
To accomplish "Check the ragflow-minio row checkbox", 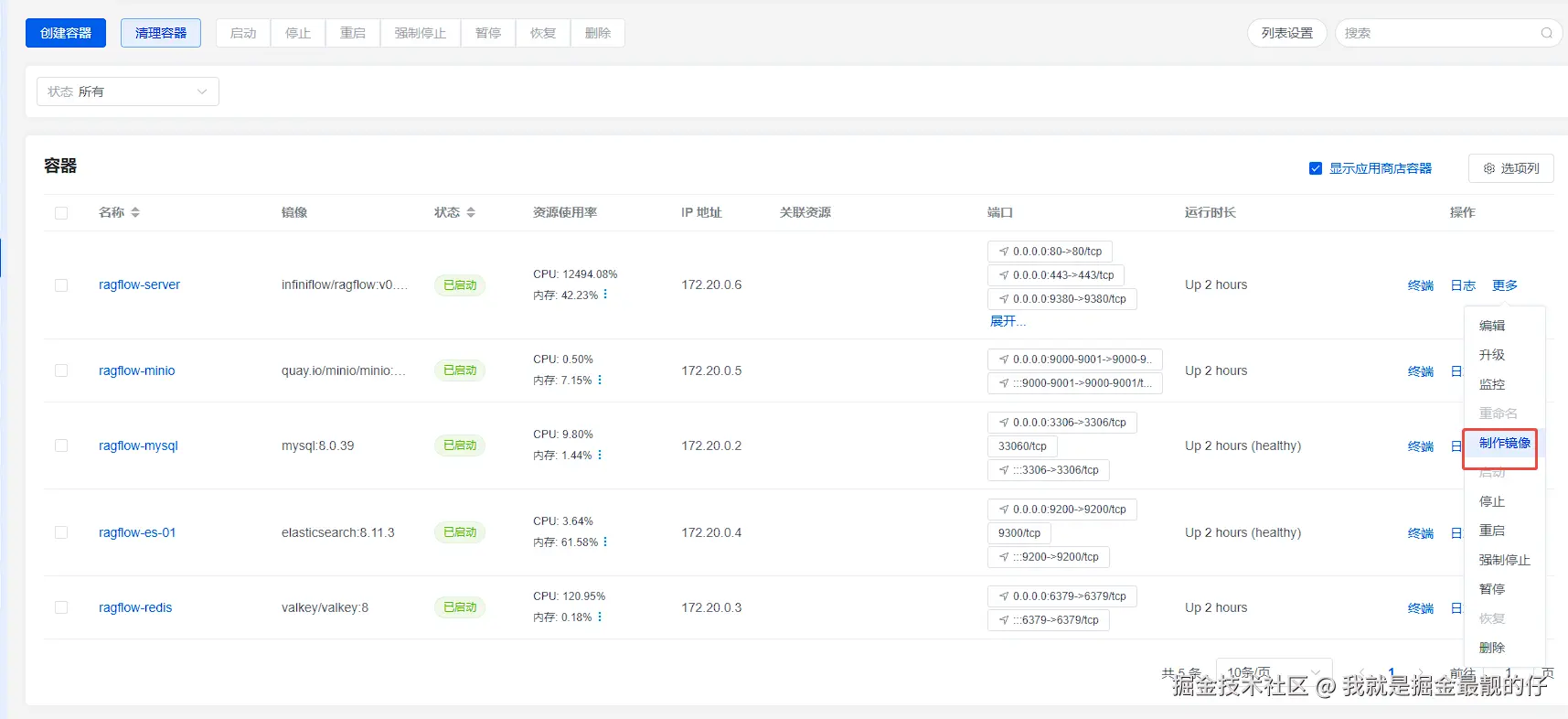I will (61, 370).
